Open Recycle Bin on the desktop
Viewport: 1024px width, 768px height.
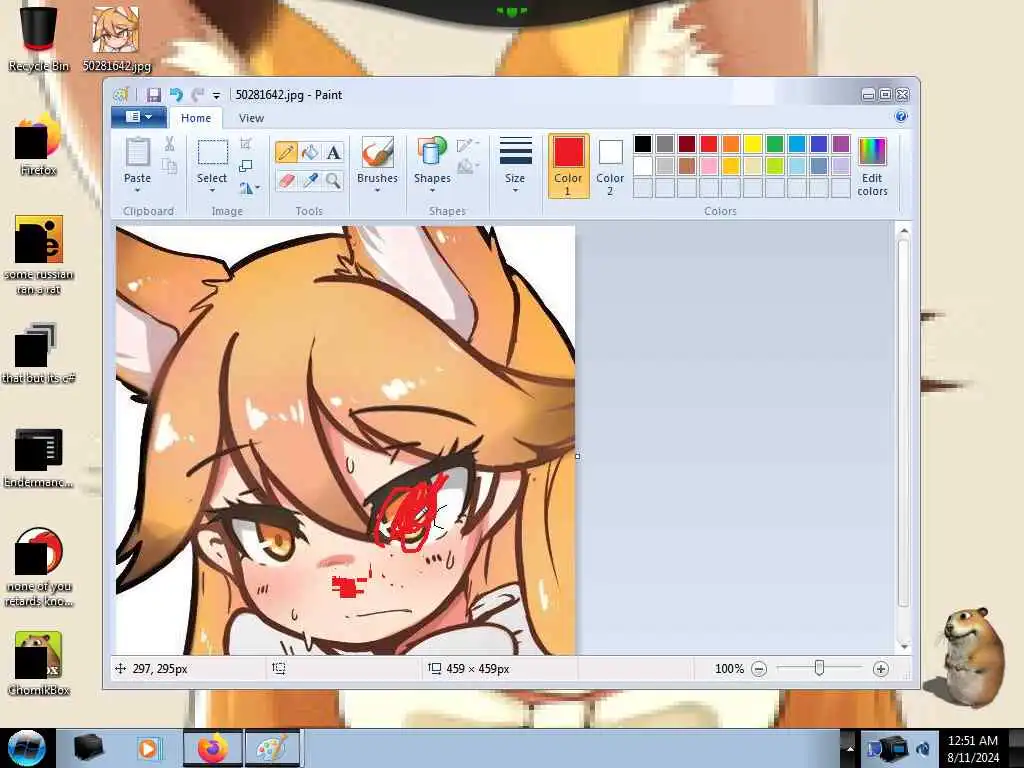(x=39, y=37)
